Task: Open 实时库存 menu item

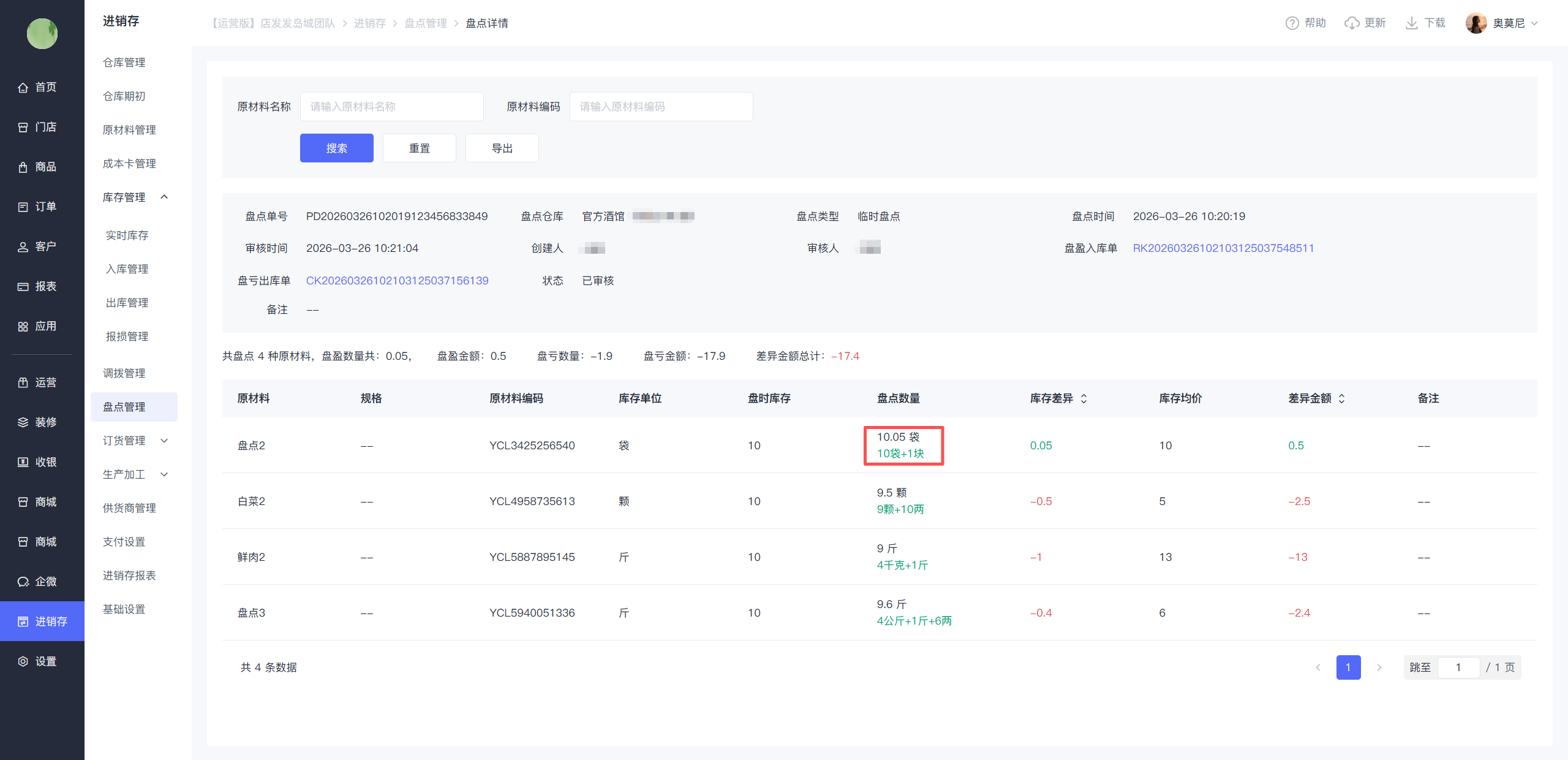Action: (x=127, y=235)
